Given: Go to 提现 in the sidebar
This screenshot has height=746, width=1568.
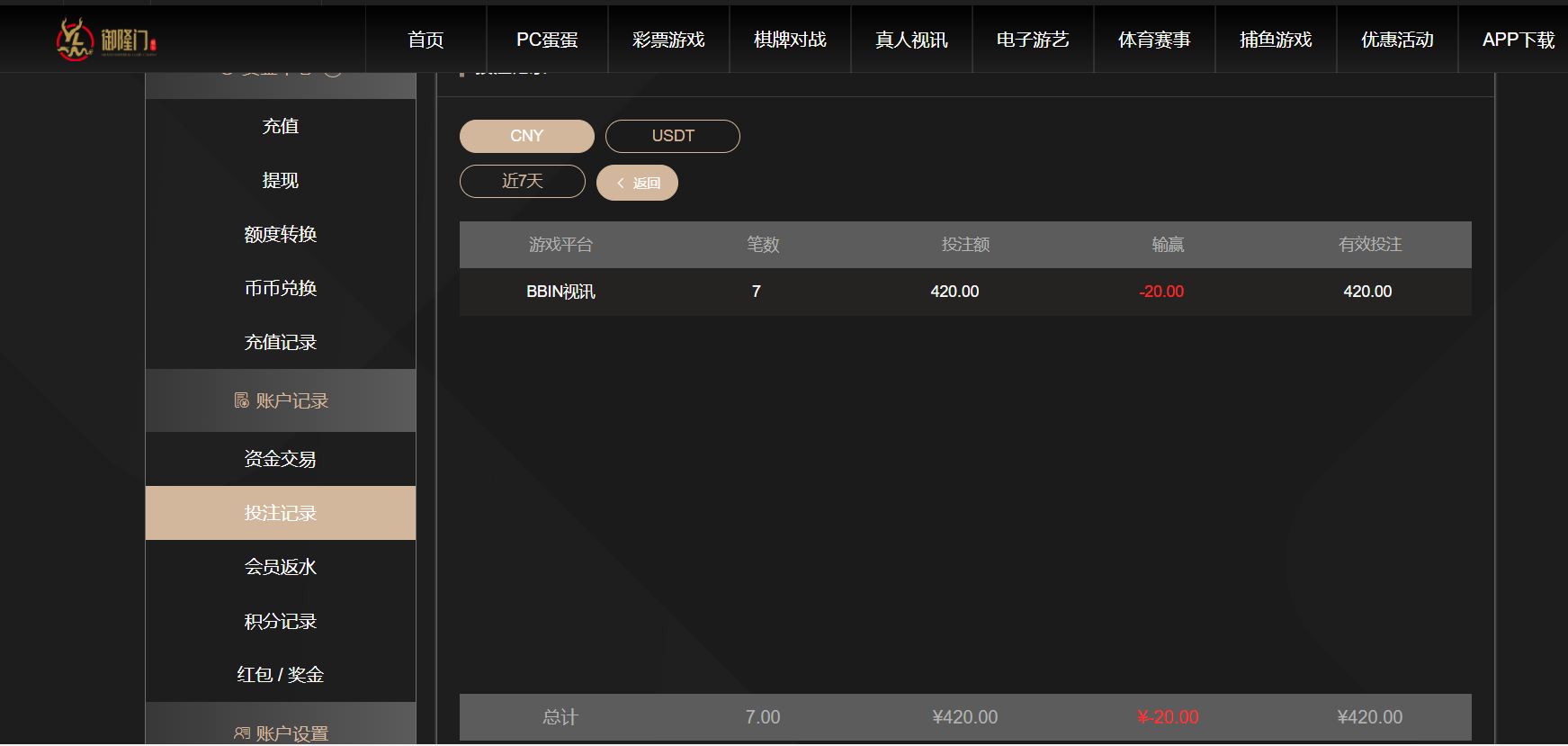Looking at the screenshot, I should pyautogui.click(x=281, y=180).
